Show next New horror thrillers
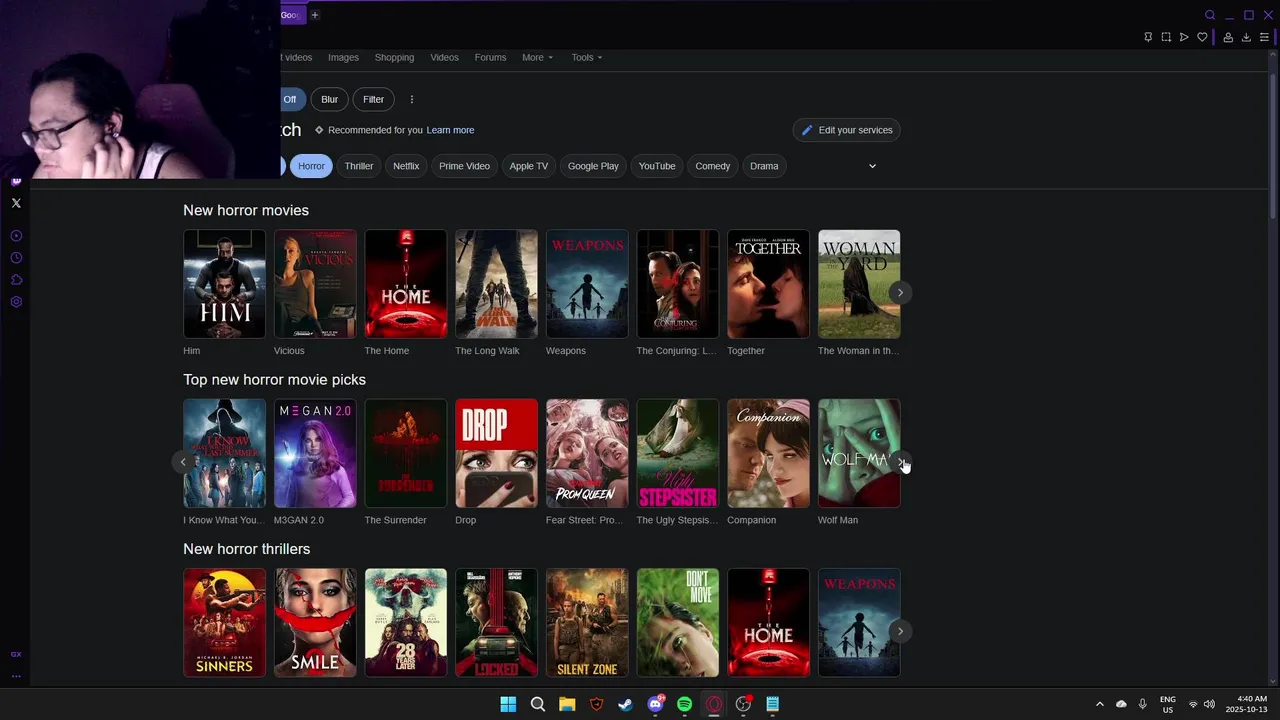The image size is (1280, 720). 900,631
